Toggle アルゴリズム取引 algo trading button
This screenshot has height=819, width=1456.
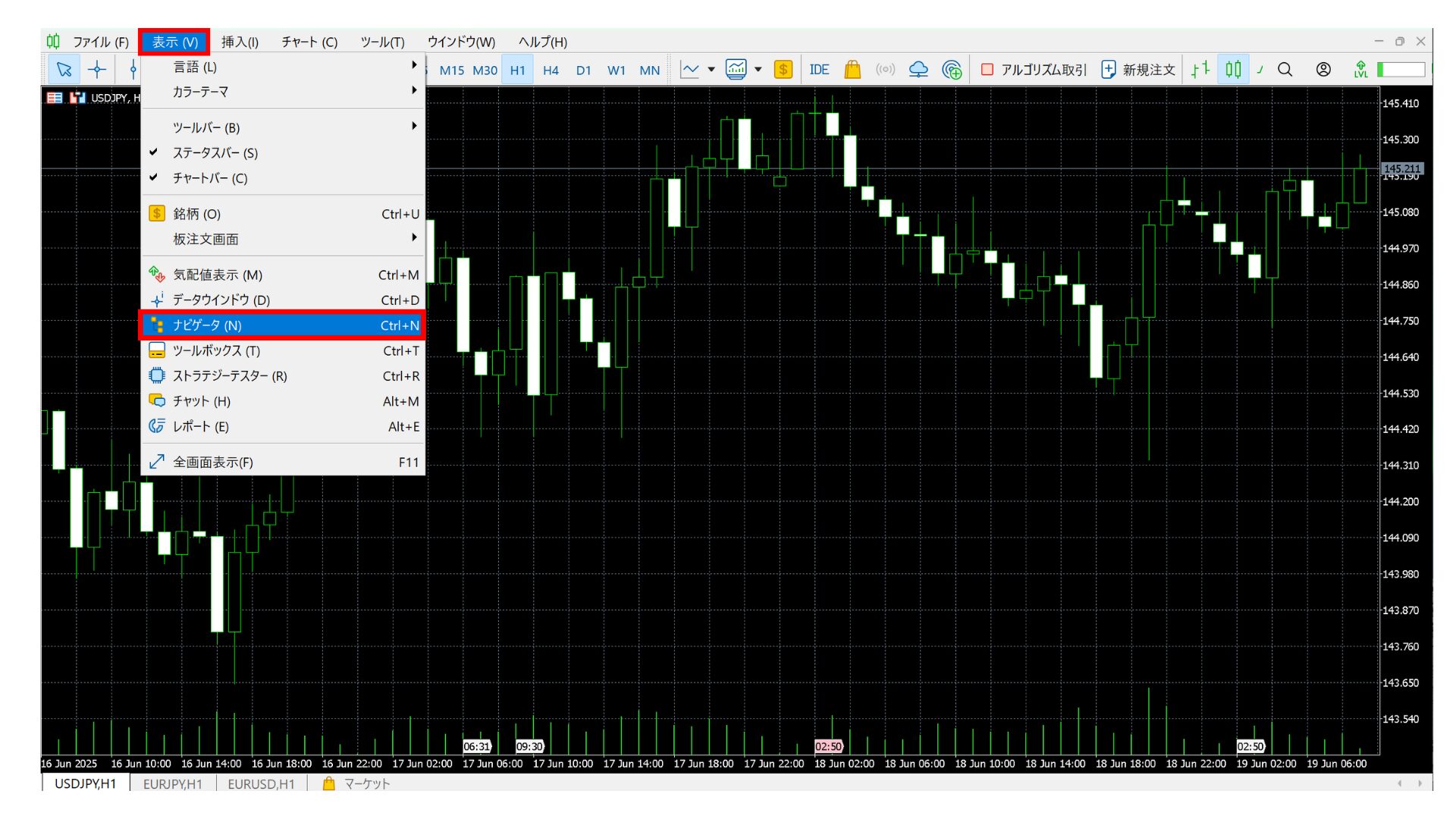(x=1034, y=70)
